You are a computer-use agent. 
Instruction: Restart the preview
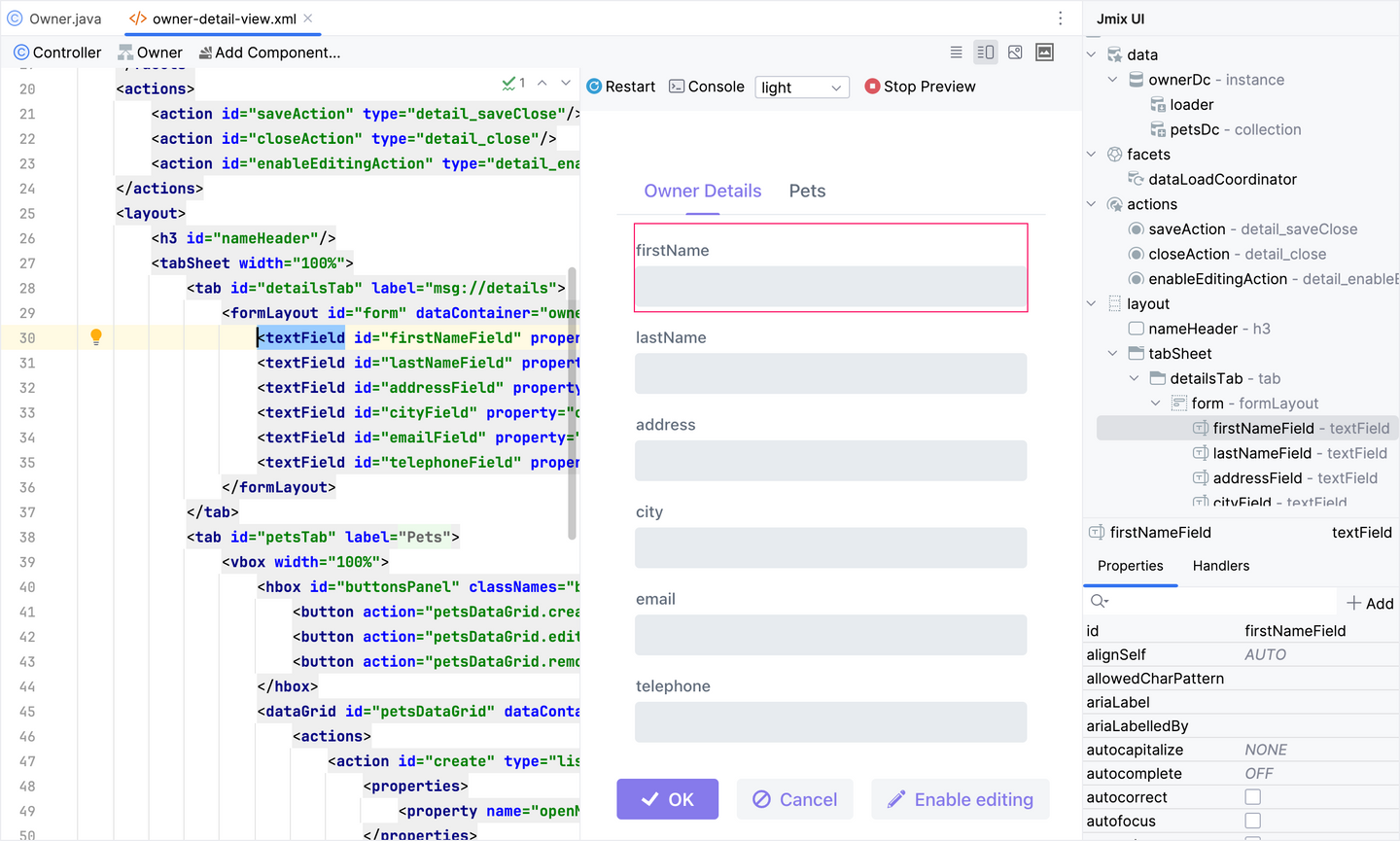tap(621, 87)
